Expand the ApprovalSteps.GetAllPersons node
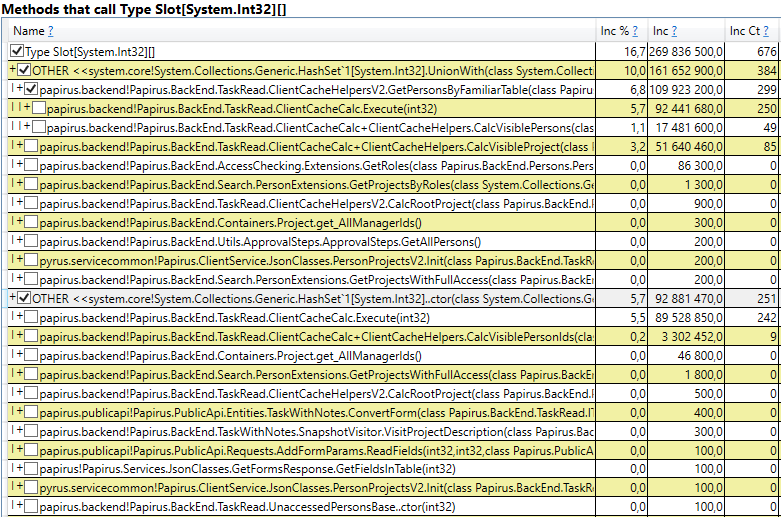Image resolution: width=781 pixels, height=517 pixels. tap(19, 241)
